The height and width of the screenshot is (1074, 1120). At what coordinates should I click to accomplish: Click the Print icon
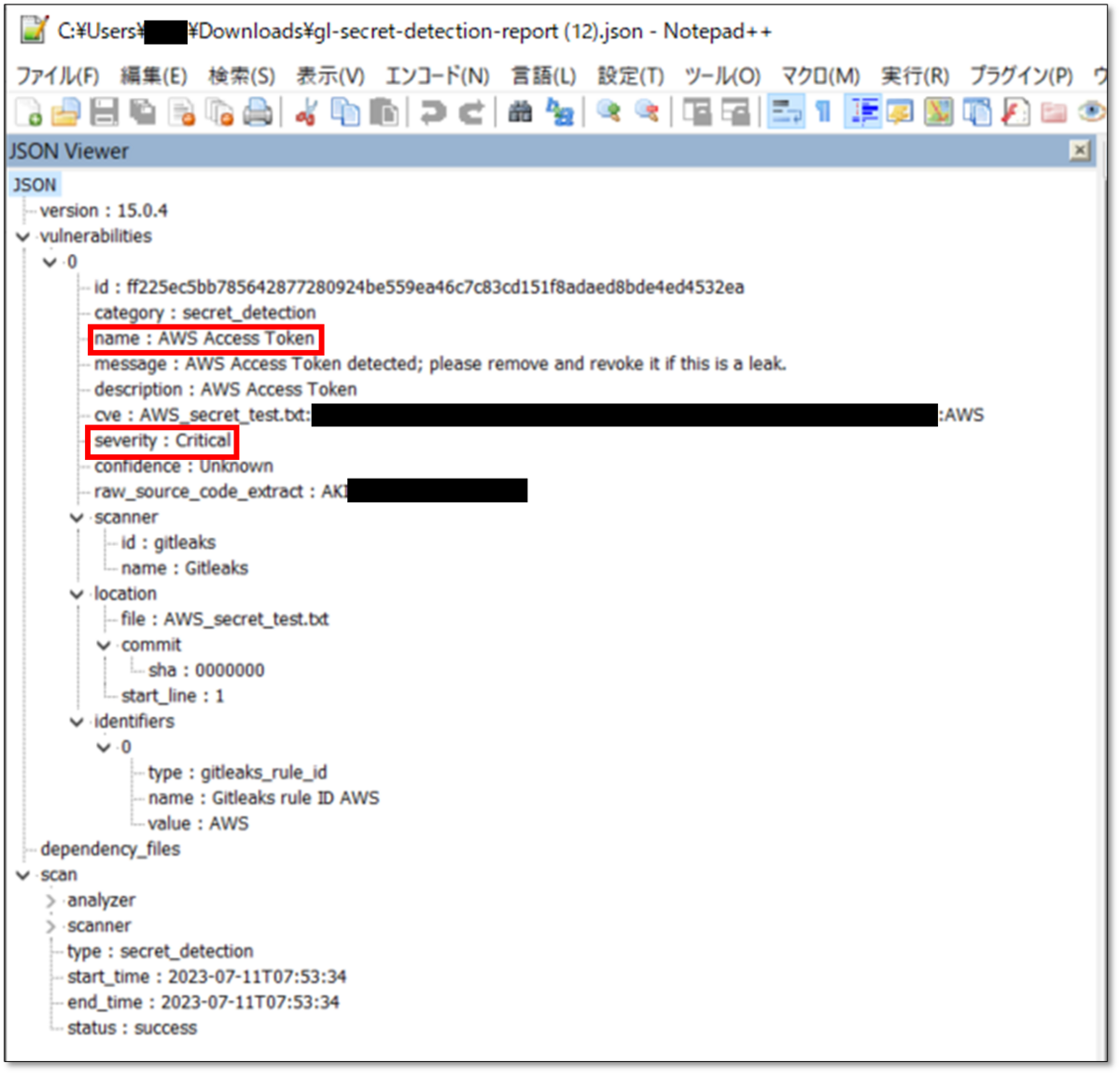[x=258, y=113]
